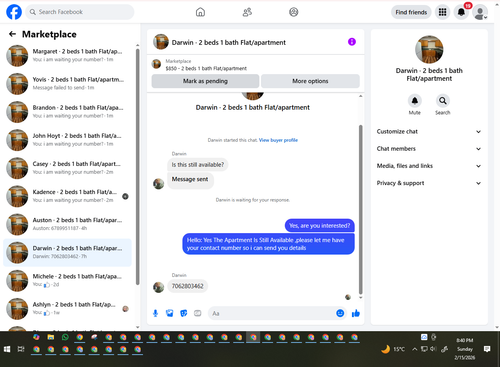
Task: Mute the Darwin conversation
Action: point(415,100)
